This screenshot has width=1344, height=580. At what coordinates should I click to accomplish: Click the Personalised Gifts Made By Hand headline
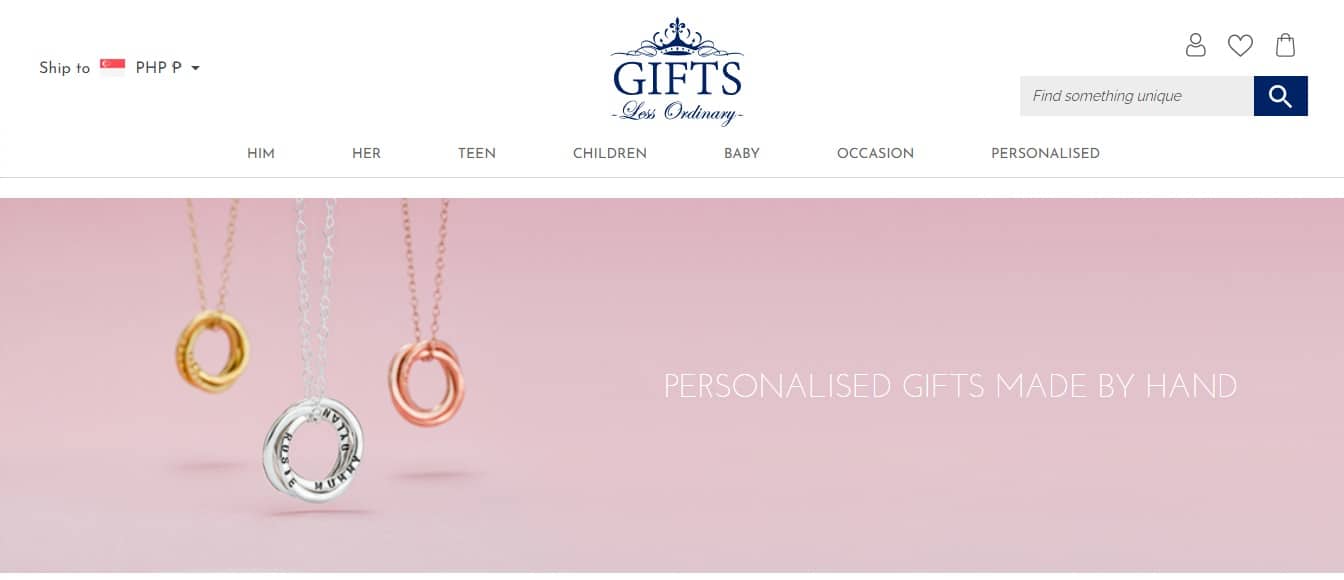pyautogui.click(x=950, y=386)
